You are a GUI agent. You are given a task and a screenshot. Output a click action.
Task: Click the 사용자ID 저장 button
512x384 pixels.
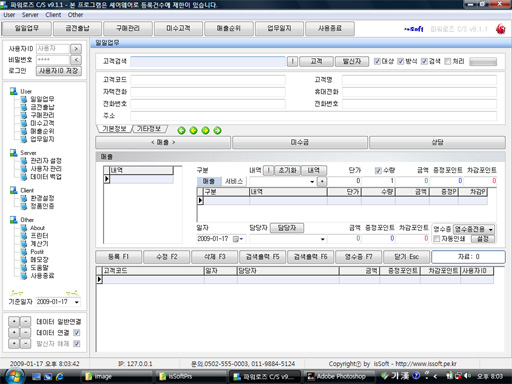point(59,71)
